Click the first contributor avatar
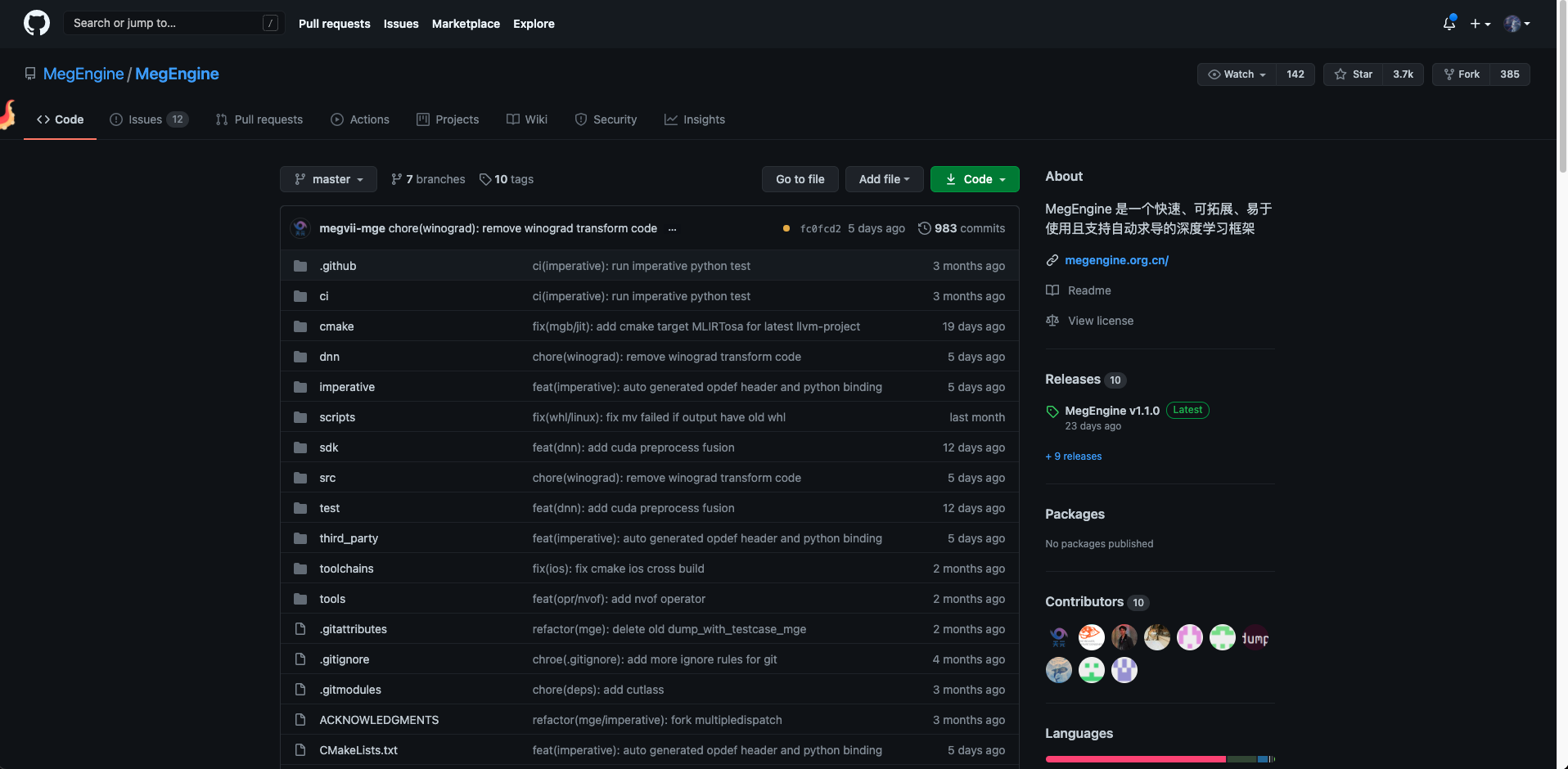1568x769 pixels. pos(1059,636)
